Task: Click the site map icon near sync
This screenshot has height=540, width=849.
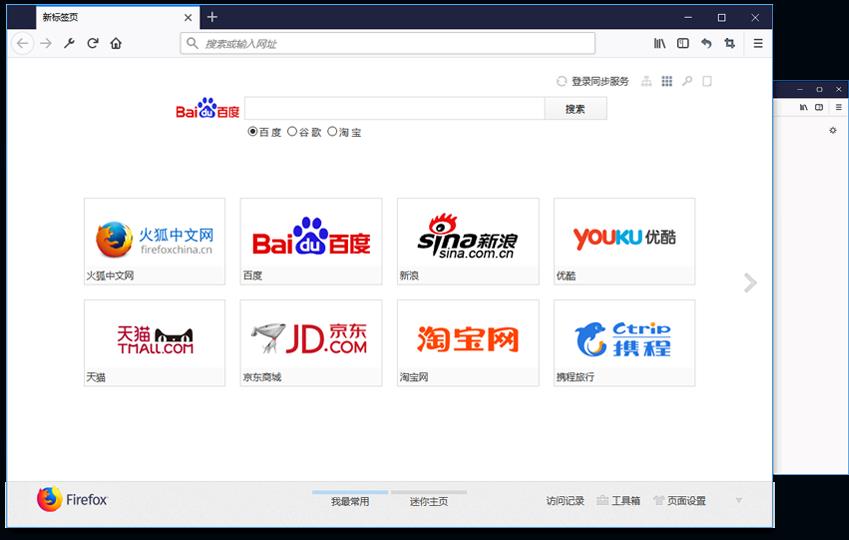Action: click(x=646, y=81)
